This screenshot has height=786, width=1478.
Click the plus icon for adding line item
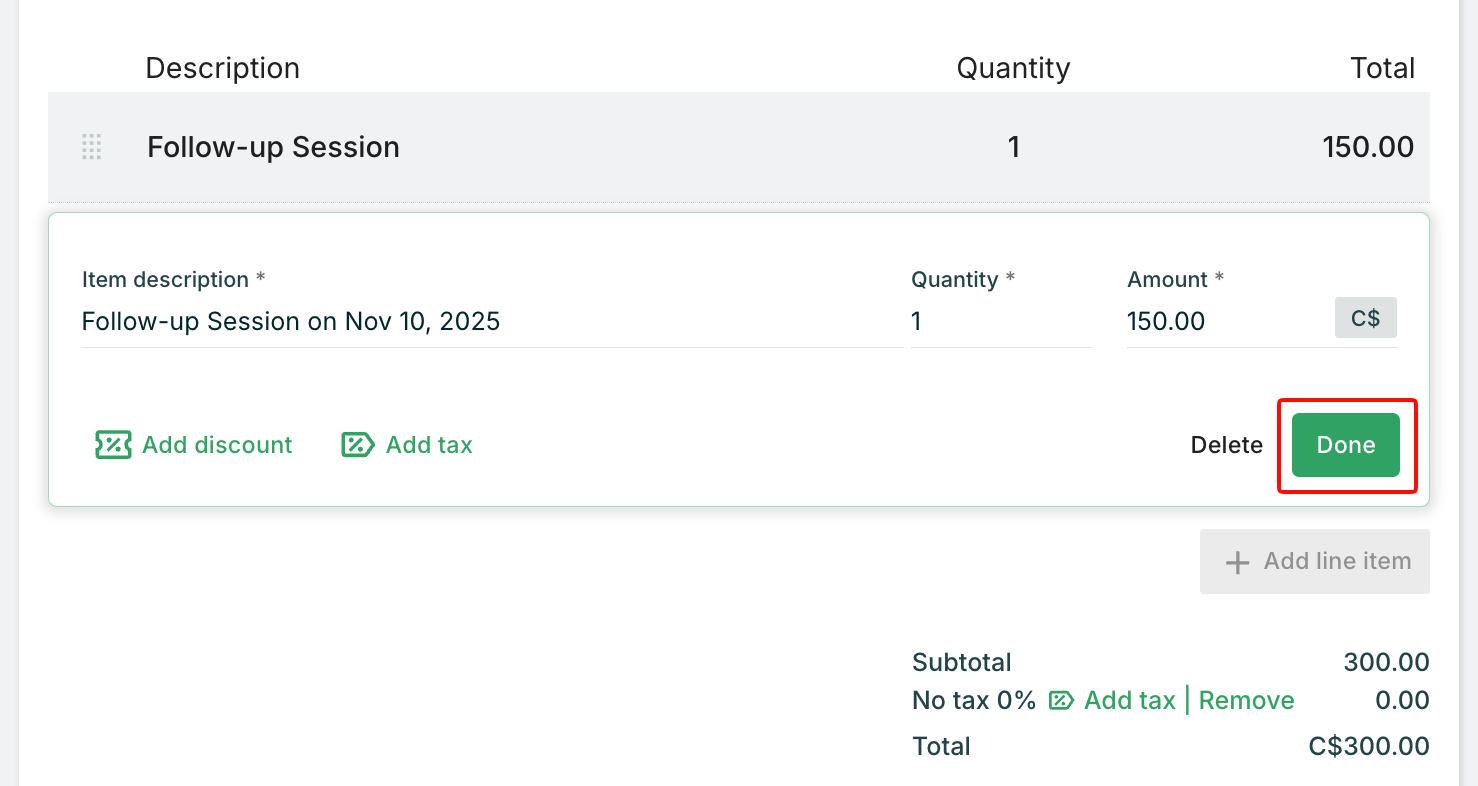pos(1237,562)
